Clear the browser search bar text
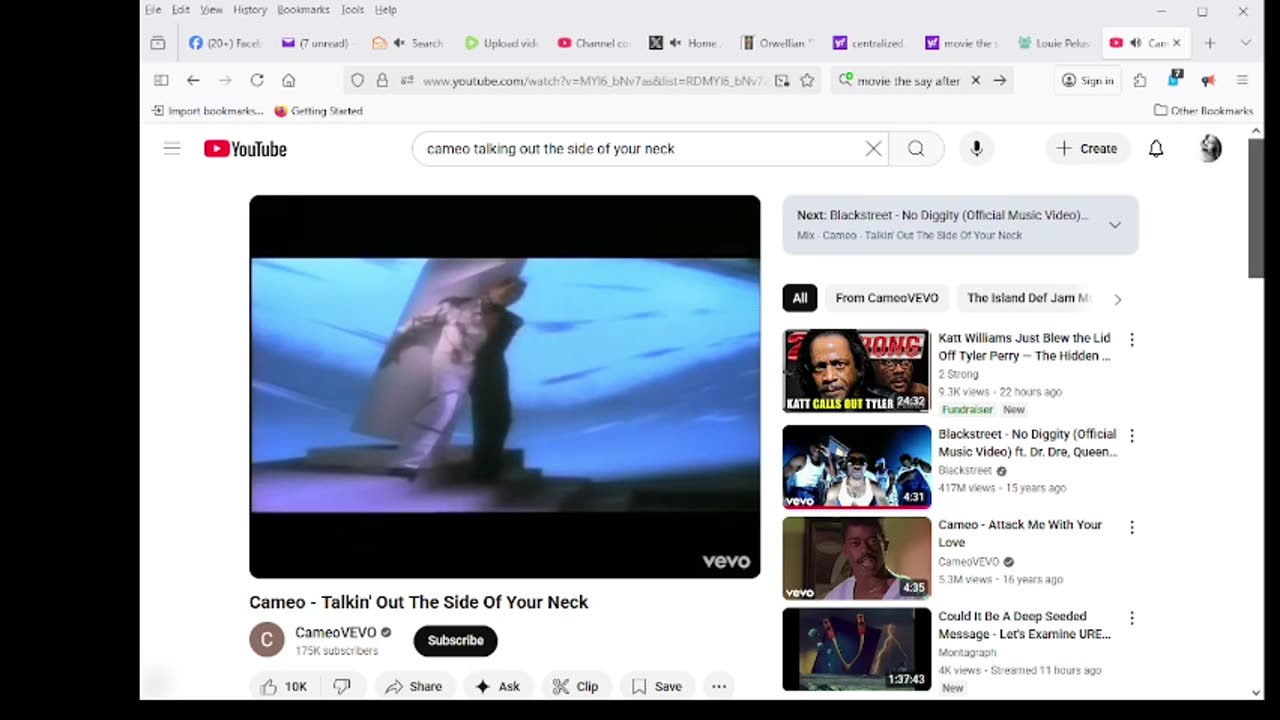 tap(975, 80)
